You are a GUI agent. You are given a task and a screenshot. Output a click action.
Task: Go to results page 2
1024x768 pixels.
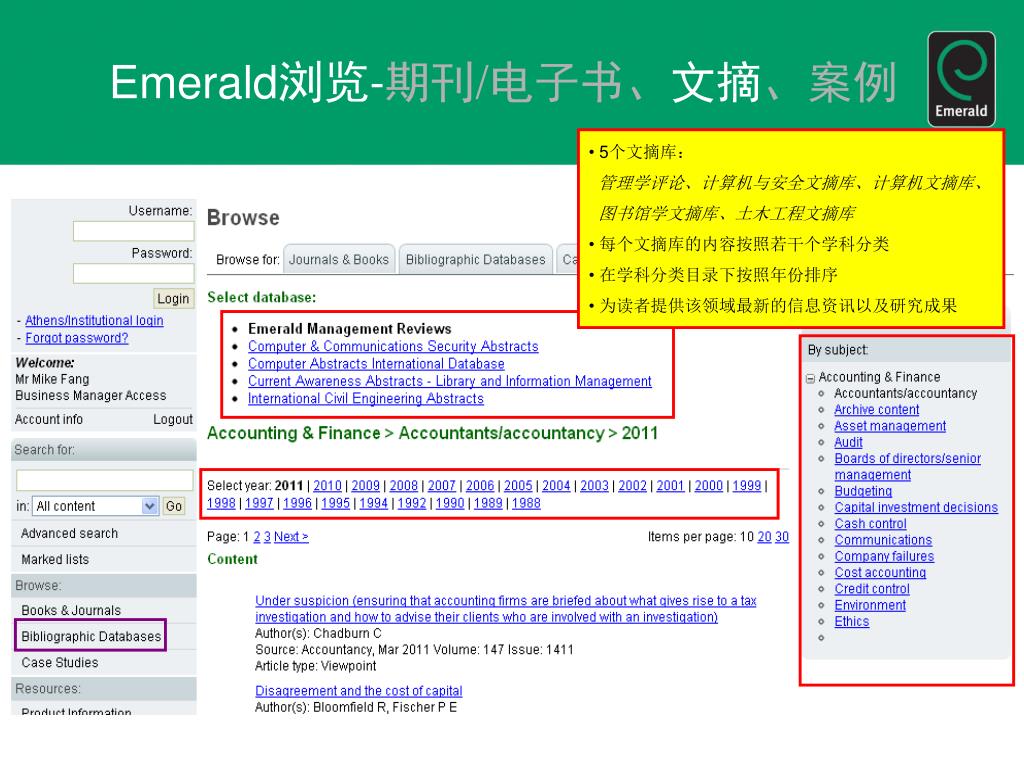(x=257, y=537)
